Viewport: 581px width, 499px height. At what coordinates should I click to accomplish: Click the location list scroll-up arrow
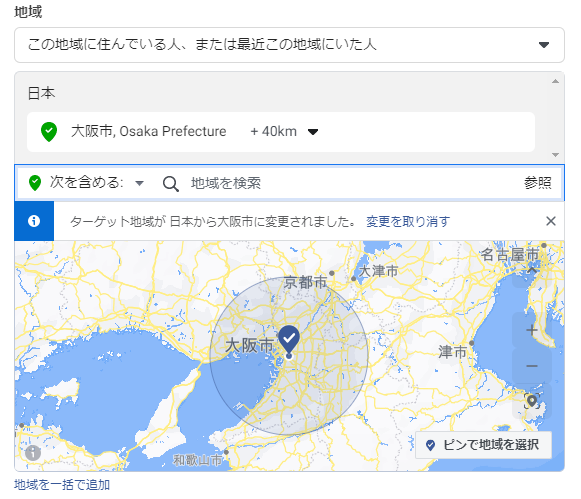tap(555, 81)
